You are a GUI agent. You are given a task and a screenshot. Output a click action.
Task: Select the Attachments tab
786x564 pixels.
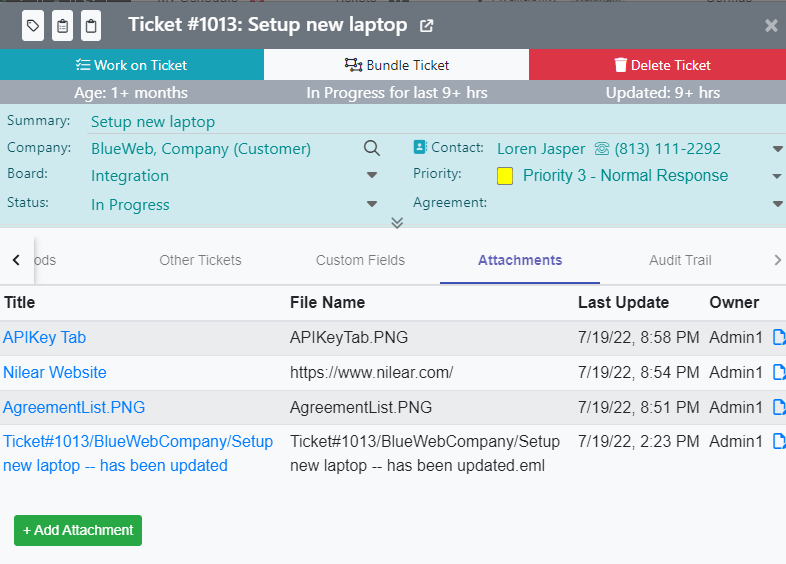point(520,260)
